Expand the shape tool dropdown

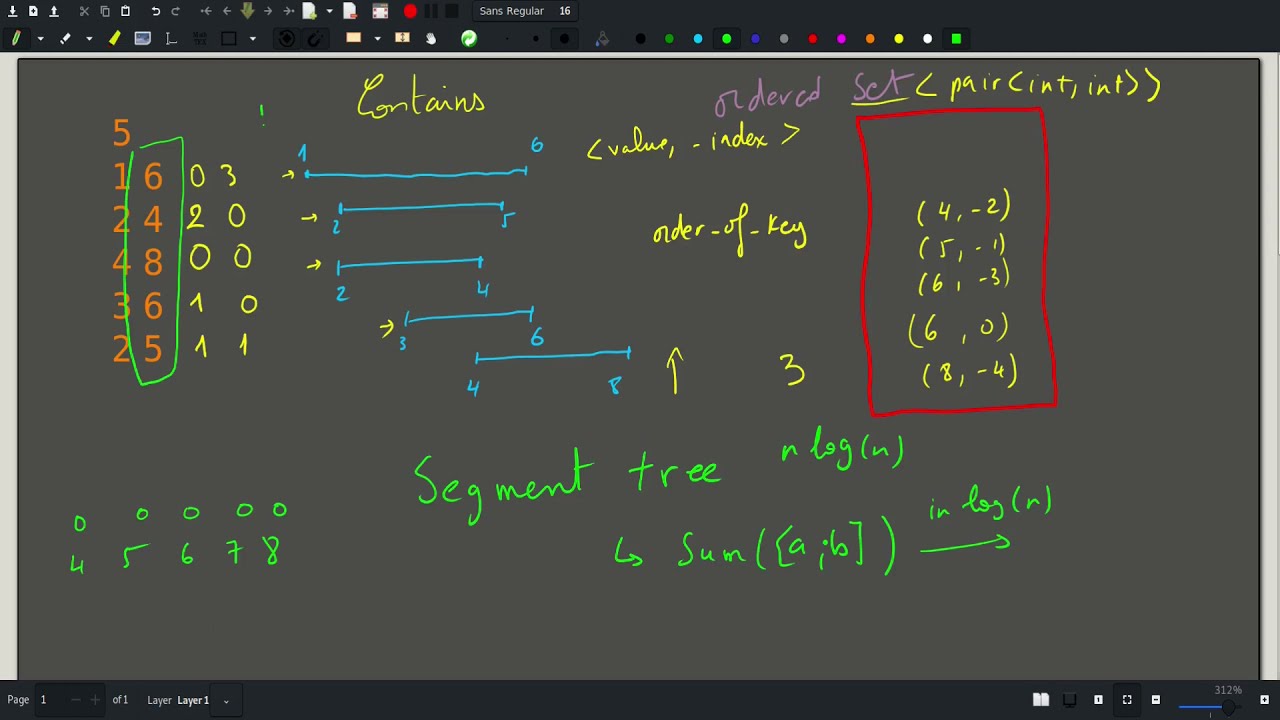252,39
